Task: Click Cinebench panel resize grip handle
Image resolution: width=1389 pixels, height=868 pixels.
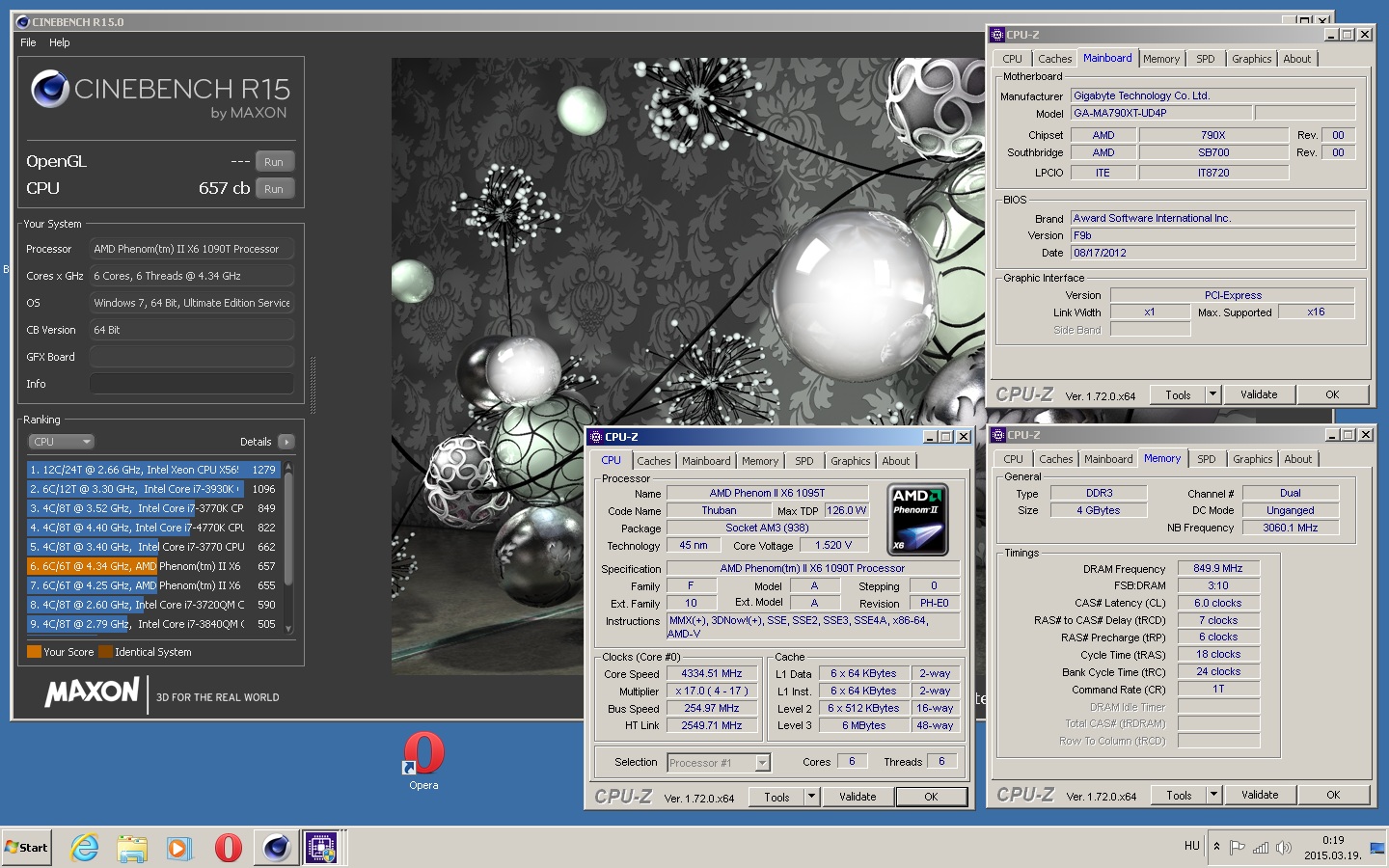Action: click(x=312, y=384)
